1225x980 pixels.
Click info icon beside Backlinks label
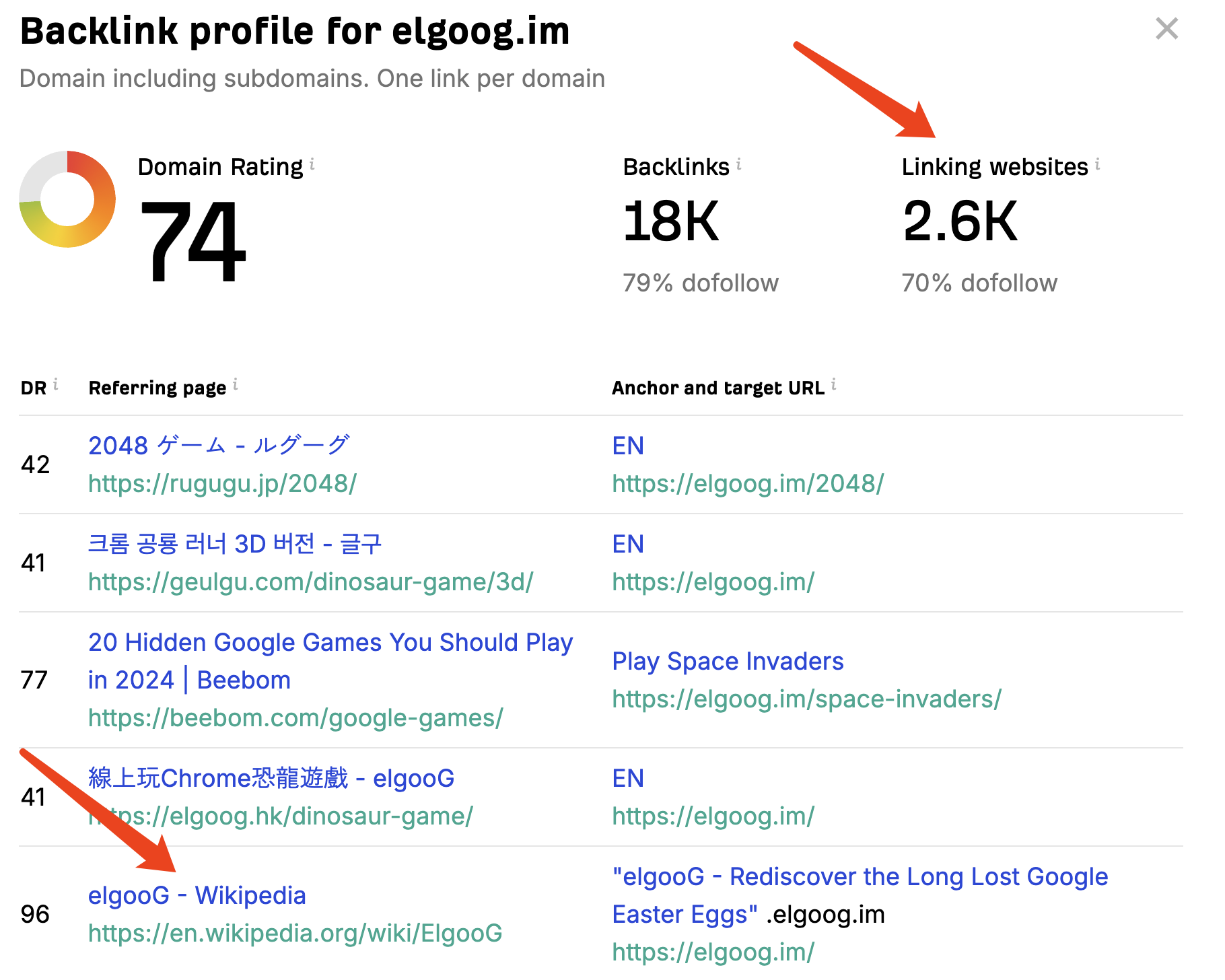[738, 164]
